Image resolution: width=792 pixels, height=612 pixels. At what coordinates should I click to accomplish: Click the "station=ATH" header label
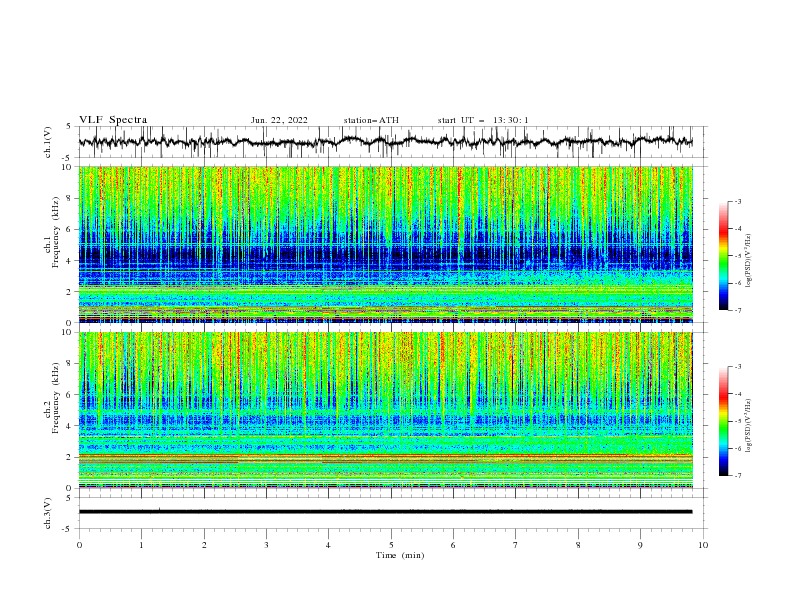371,120
